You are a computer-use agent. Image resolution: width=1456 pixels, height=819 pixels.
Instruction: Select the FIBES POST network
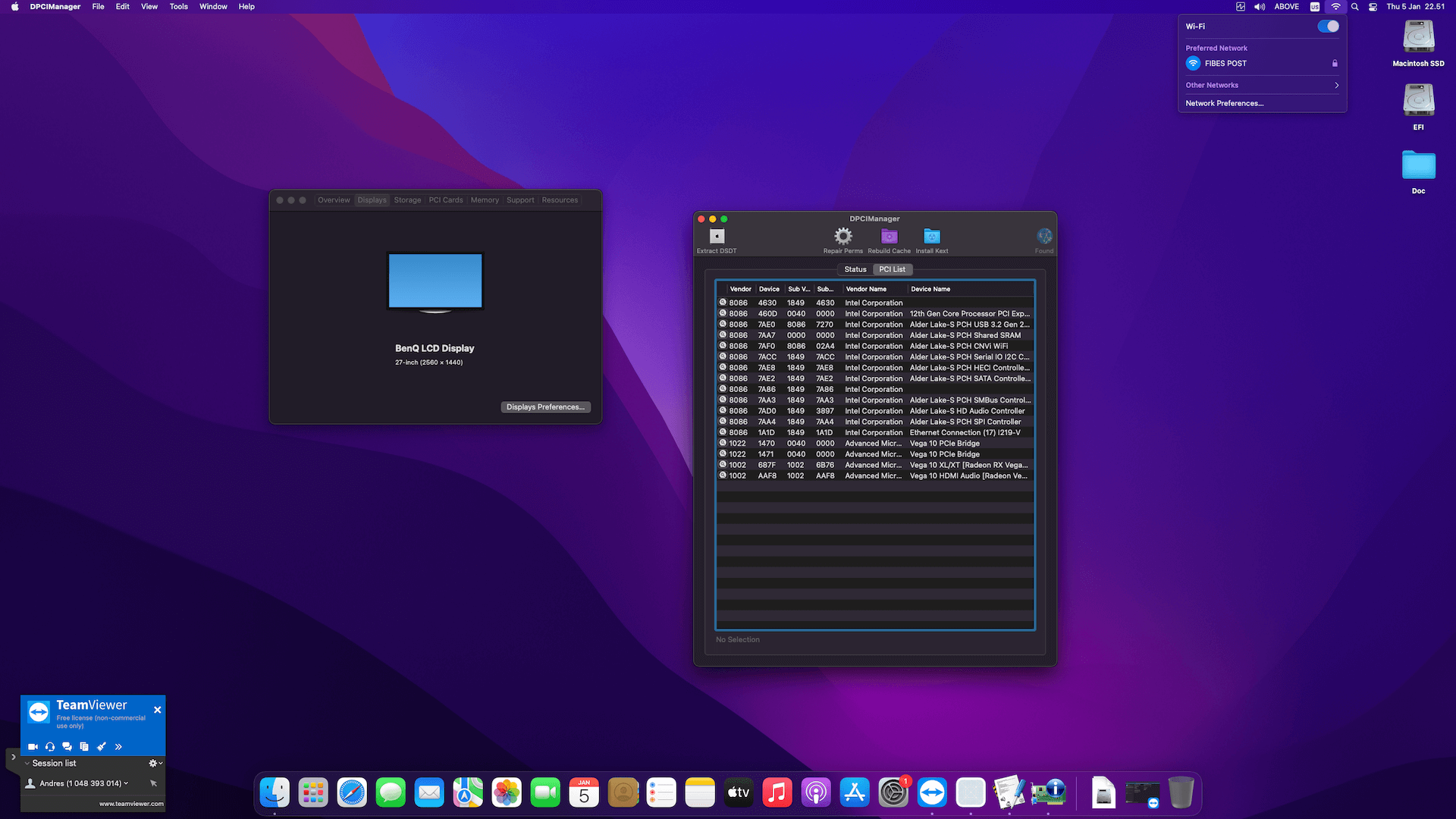pyautogui.click(x=1225, y=64)
